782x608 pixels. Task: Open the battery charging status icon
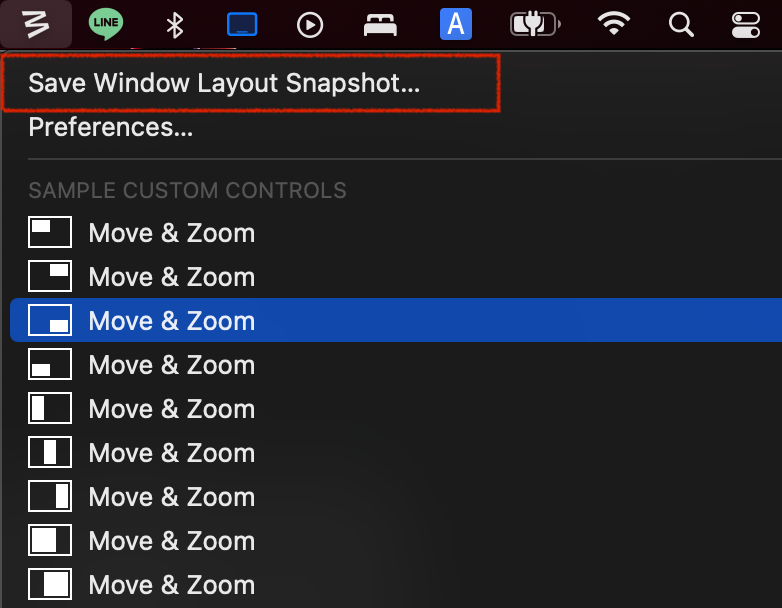[535, 24]
